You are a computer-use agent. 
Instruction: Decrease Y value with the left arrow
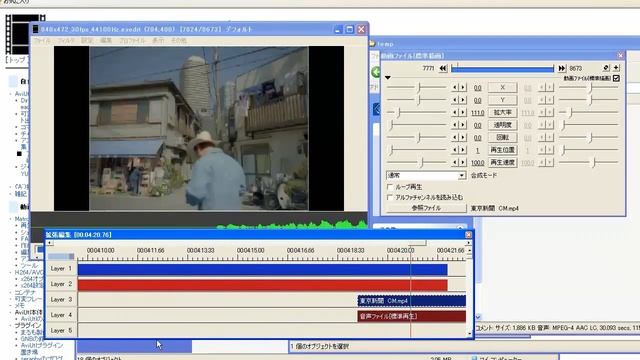(455, 100)
